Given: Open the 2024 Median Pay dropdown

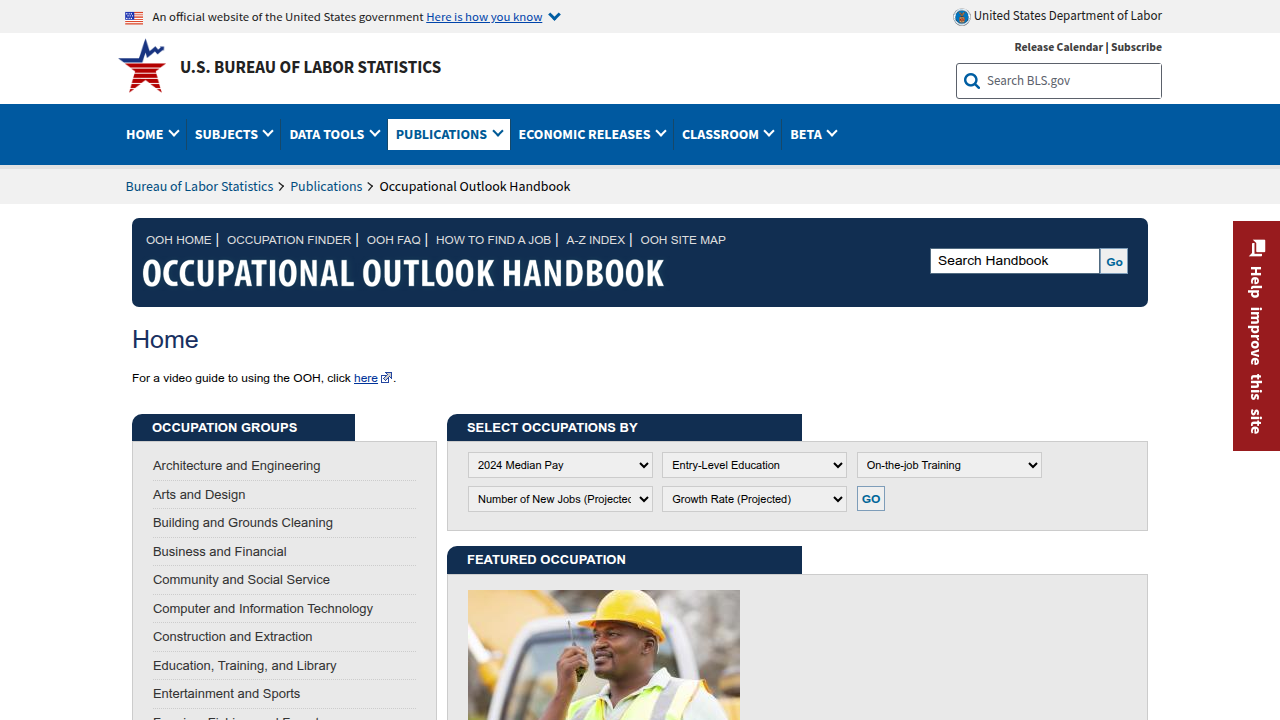Looking at the screenshot, I should [560, 465].
